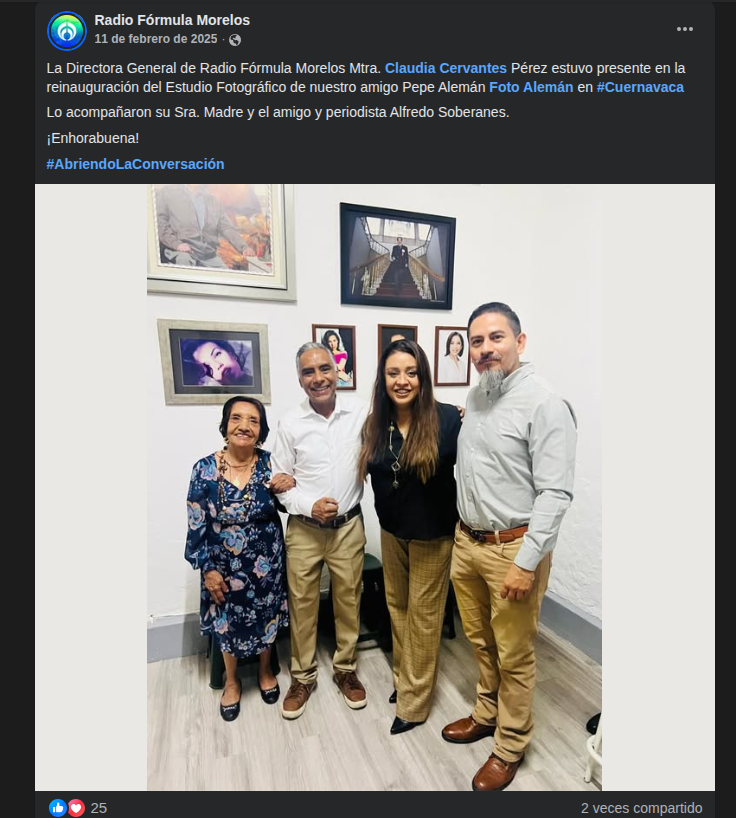Open the #AbriendoLaConversación hashtag
This screenshot has width=736, height=818.
click(135, 164)
